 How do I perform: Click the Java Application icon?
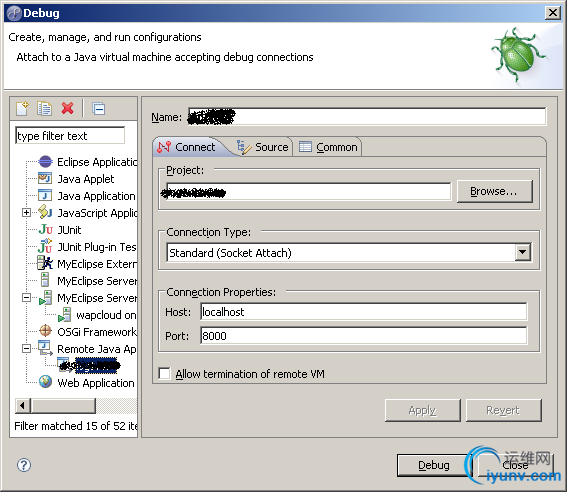point(45,196)
